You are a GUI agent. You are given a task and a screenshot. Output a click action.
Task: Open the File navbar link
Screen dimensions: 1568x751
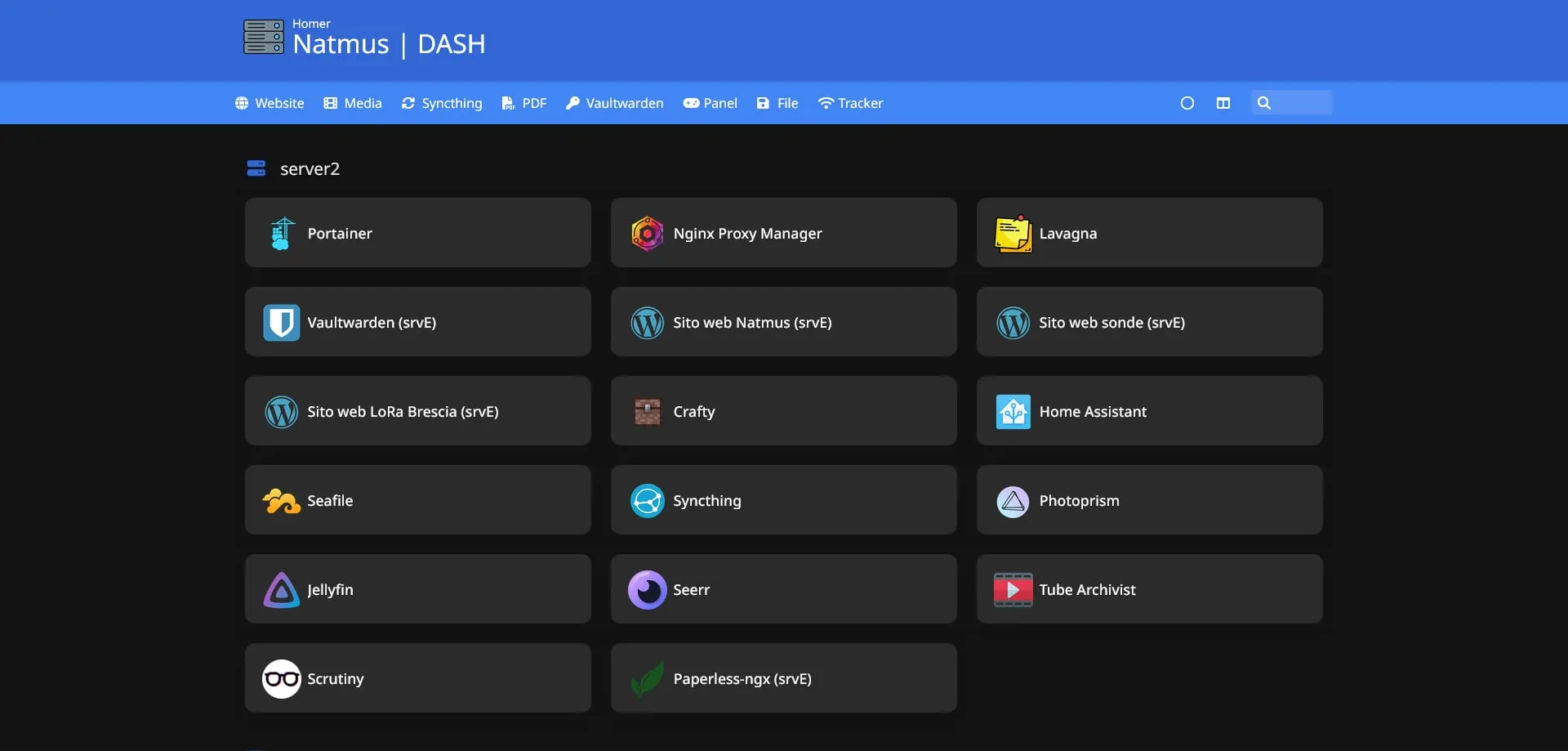point(777,103)
